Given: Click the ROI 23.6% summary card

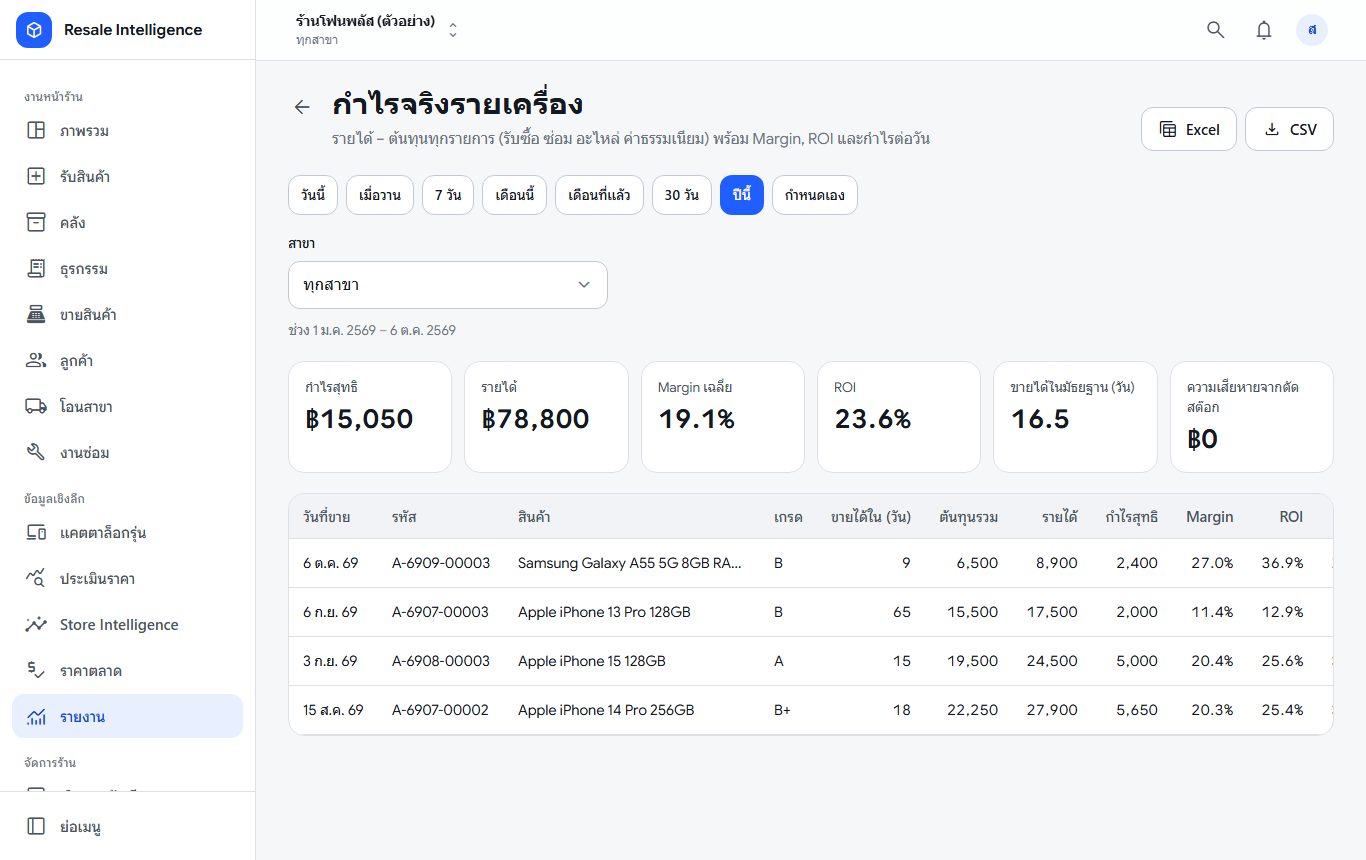Looking at the screenshot, I should coord(899,417).
